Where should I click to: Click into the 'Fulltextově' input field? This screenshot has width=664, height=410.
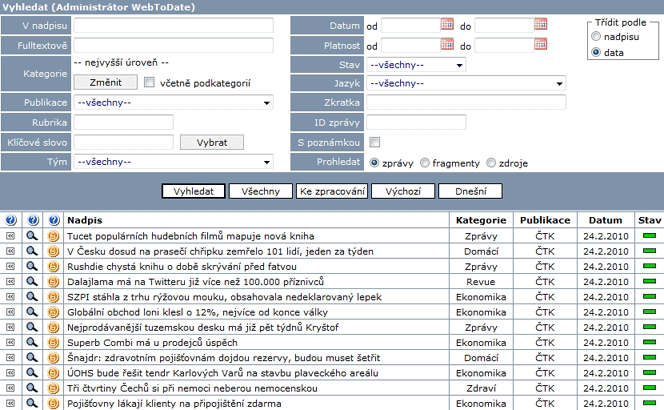click(173, 45)
